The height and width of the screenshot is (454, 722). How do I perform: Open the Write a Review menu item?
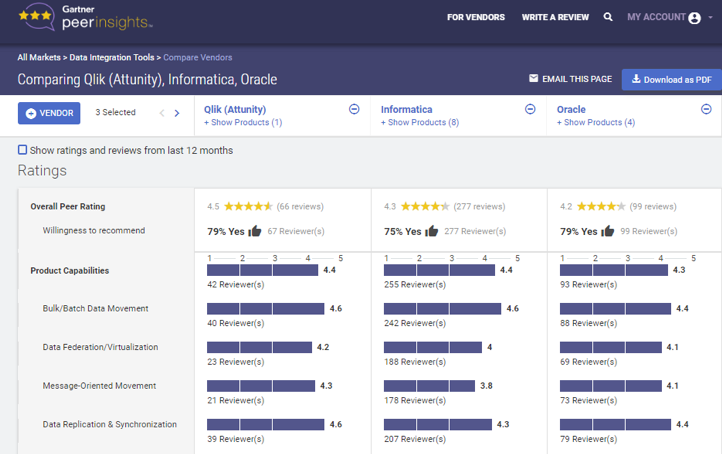(x=554, y=17)
